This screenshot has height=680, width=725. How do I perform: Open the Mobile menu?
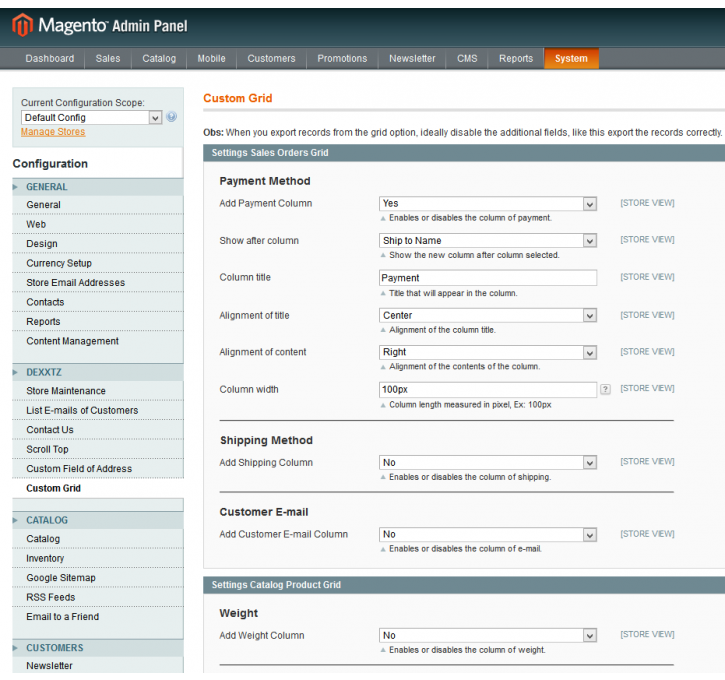pyautogui.click(x=211, y=59)
